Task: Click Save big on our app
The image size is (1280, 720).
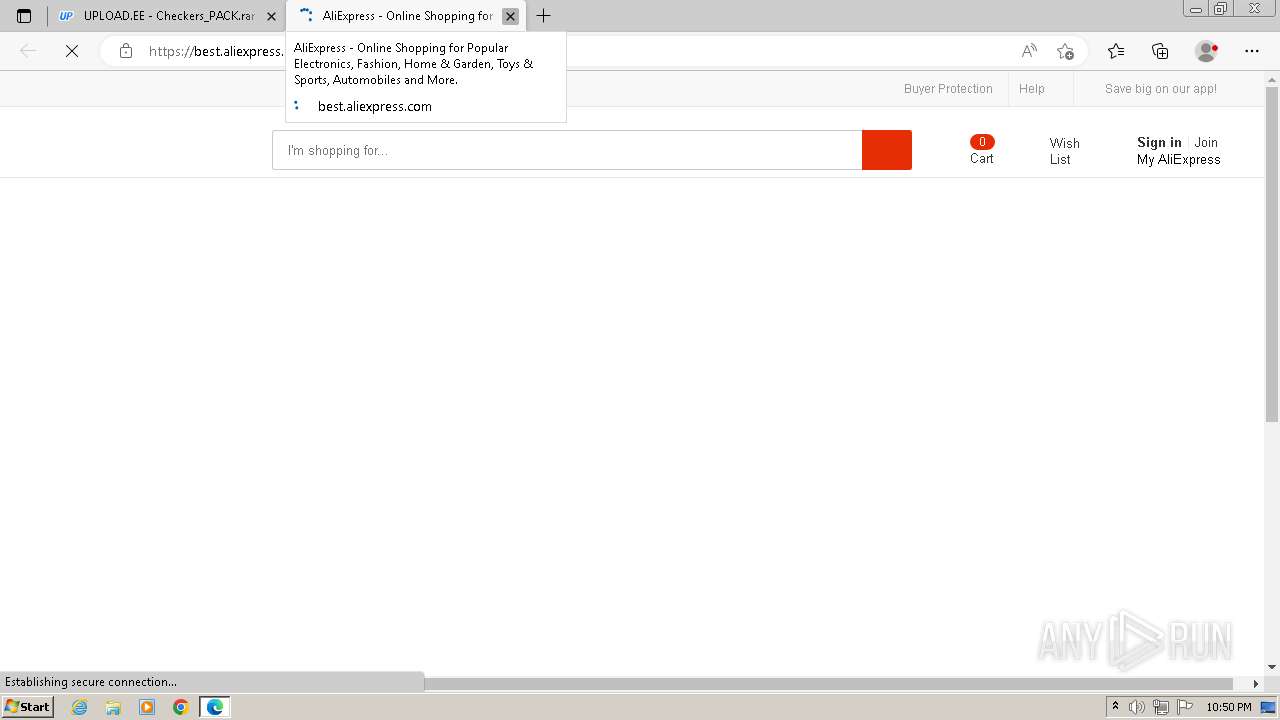Action: pos(1161,89)
